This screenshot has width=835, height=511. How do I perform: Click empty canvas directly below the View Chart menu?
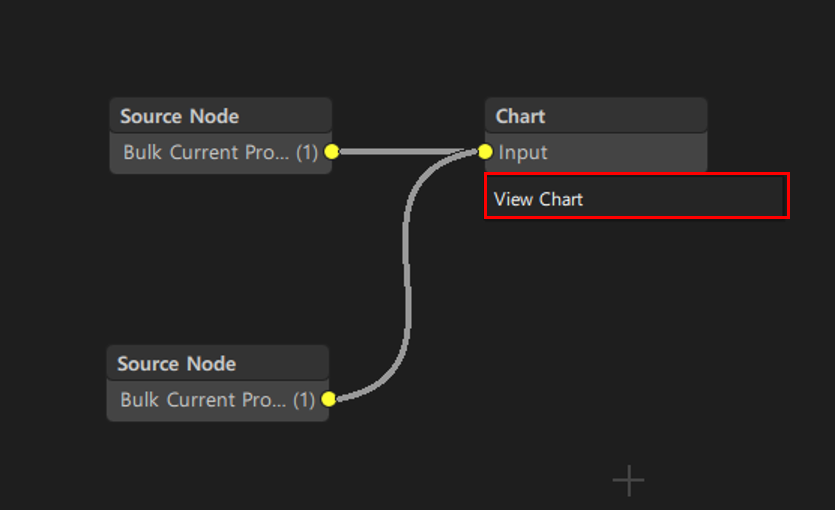coord(636,300)
